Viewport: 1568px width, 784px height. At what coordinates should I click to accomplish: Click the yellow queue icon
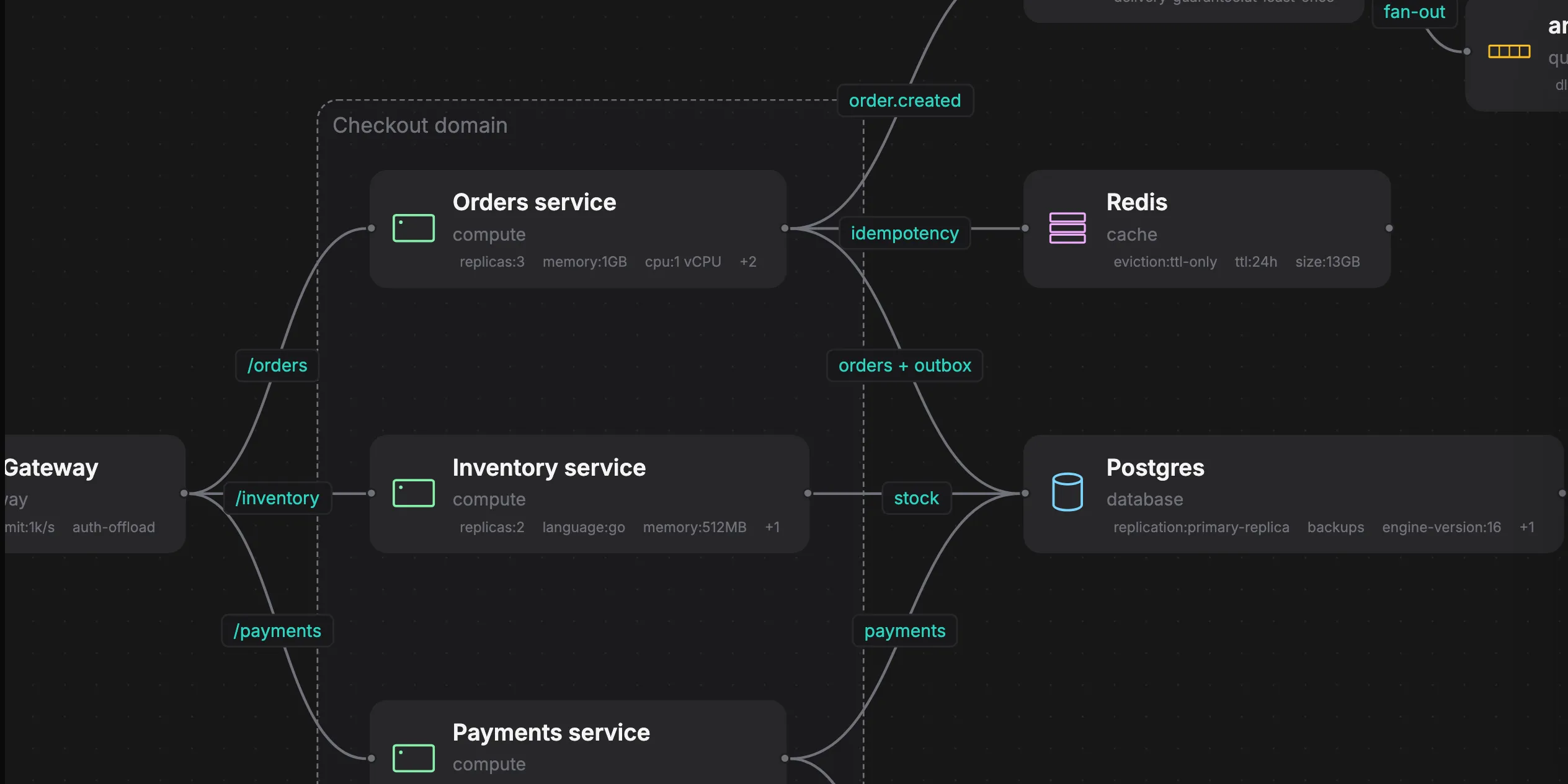pyautogui.click(x=1509, y=51)
